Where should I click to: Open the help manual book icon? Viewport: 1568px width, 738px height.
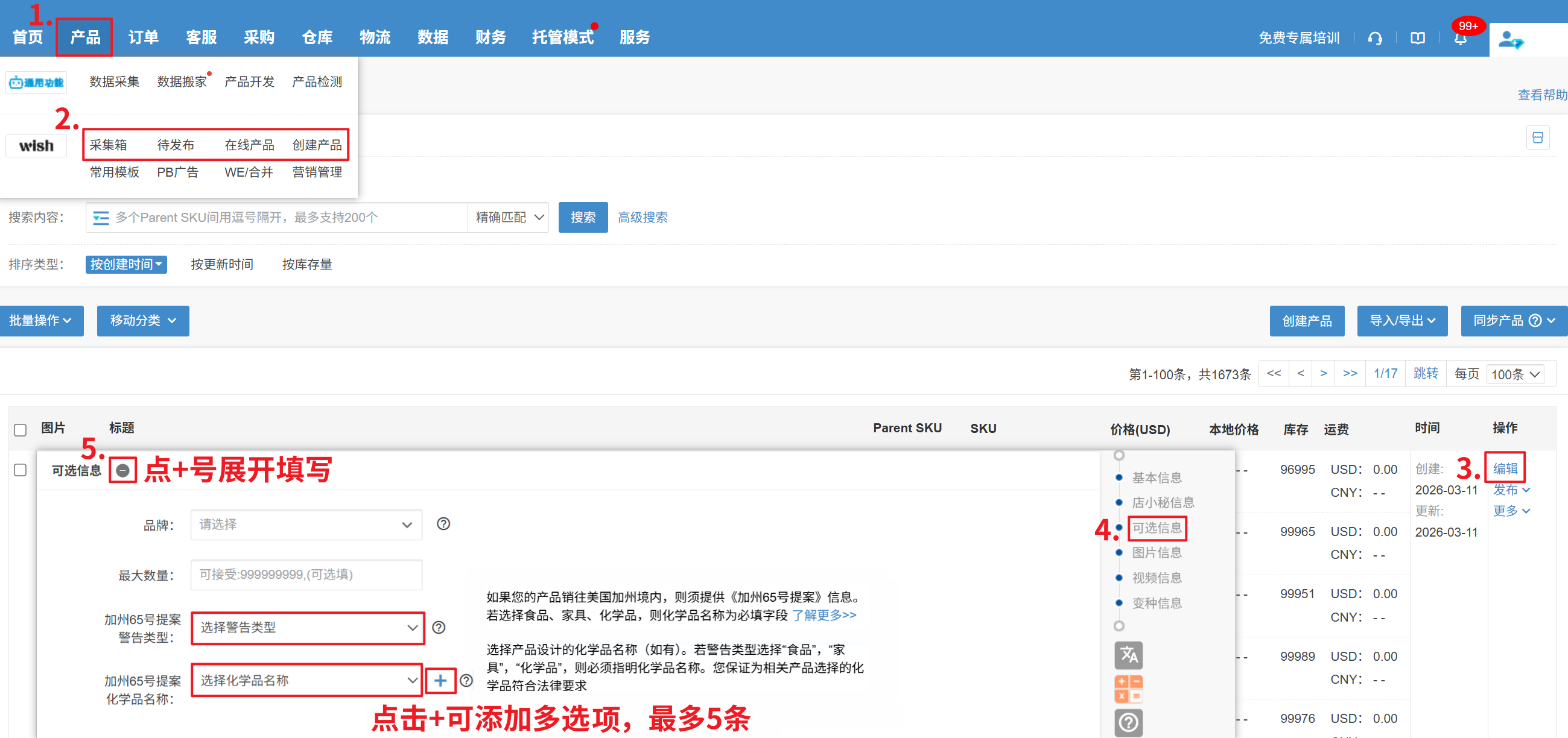coord(1417,38)
